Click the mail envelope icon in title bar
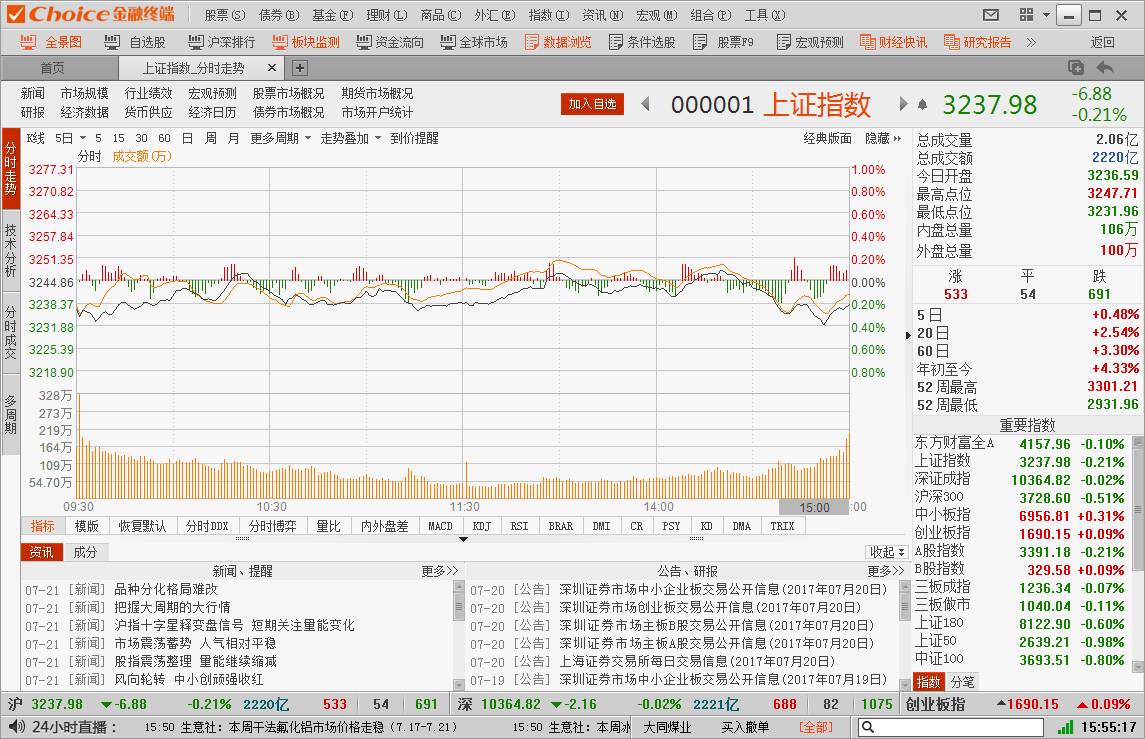The height and width of the screenshot is (739, 1145). point(991,15)
